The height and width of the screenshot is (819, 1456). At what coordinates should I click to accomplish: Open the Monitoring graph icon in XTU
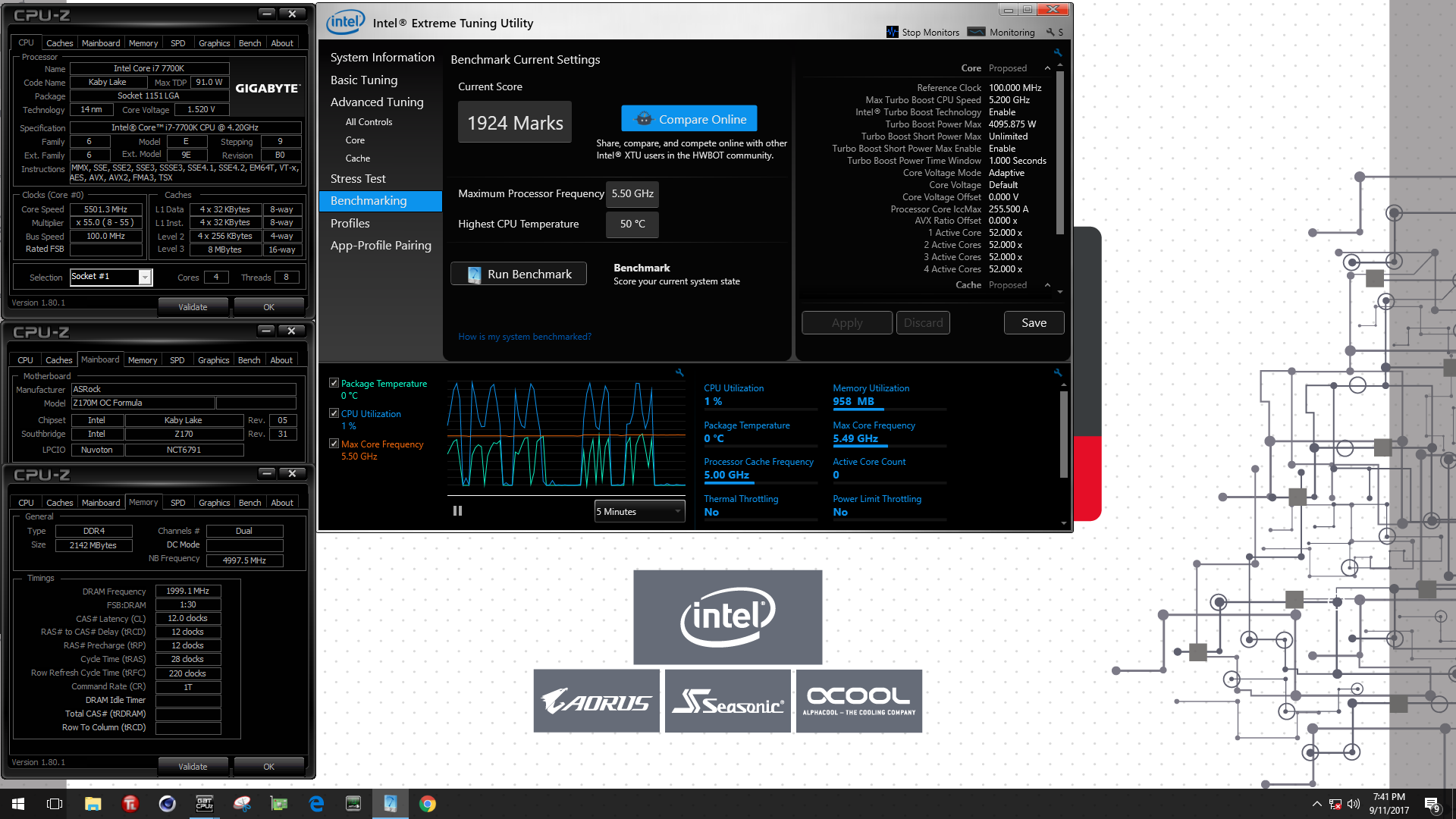point(977,32)
